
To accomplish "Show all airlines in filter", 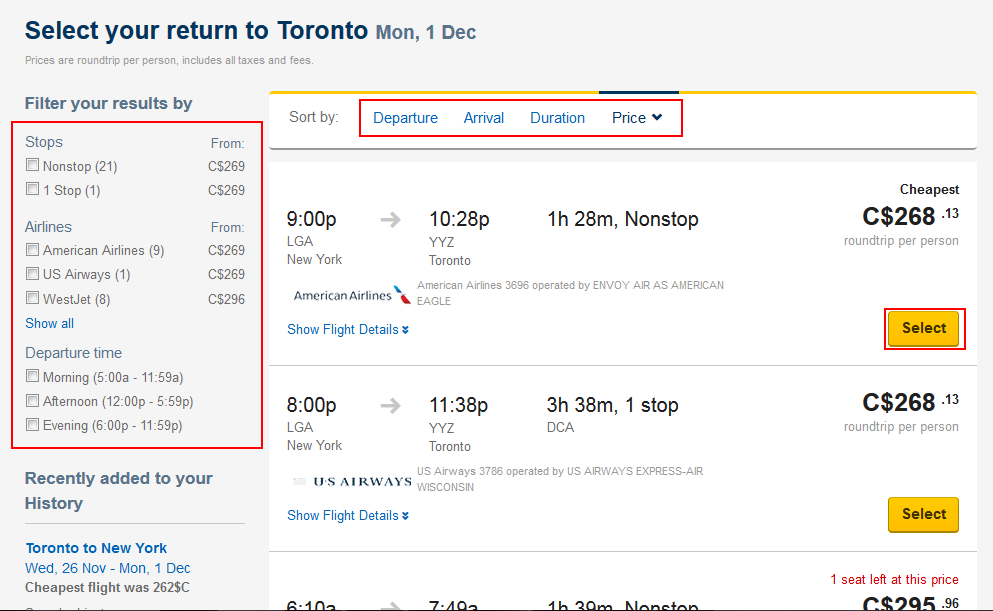I will (x=49, y=323).
